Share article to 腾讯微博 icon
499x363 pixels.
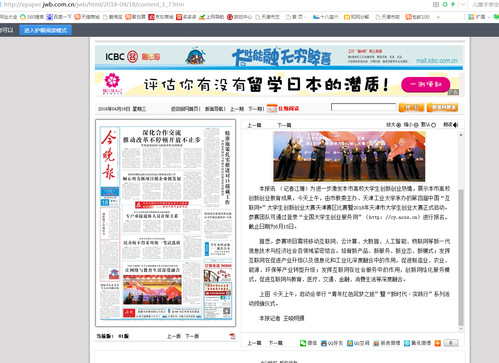407,343
